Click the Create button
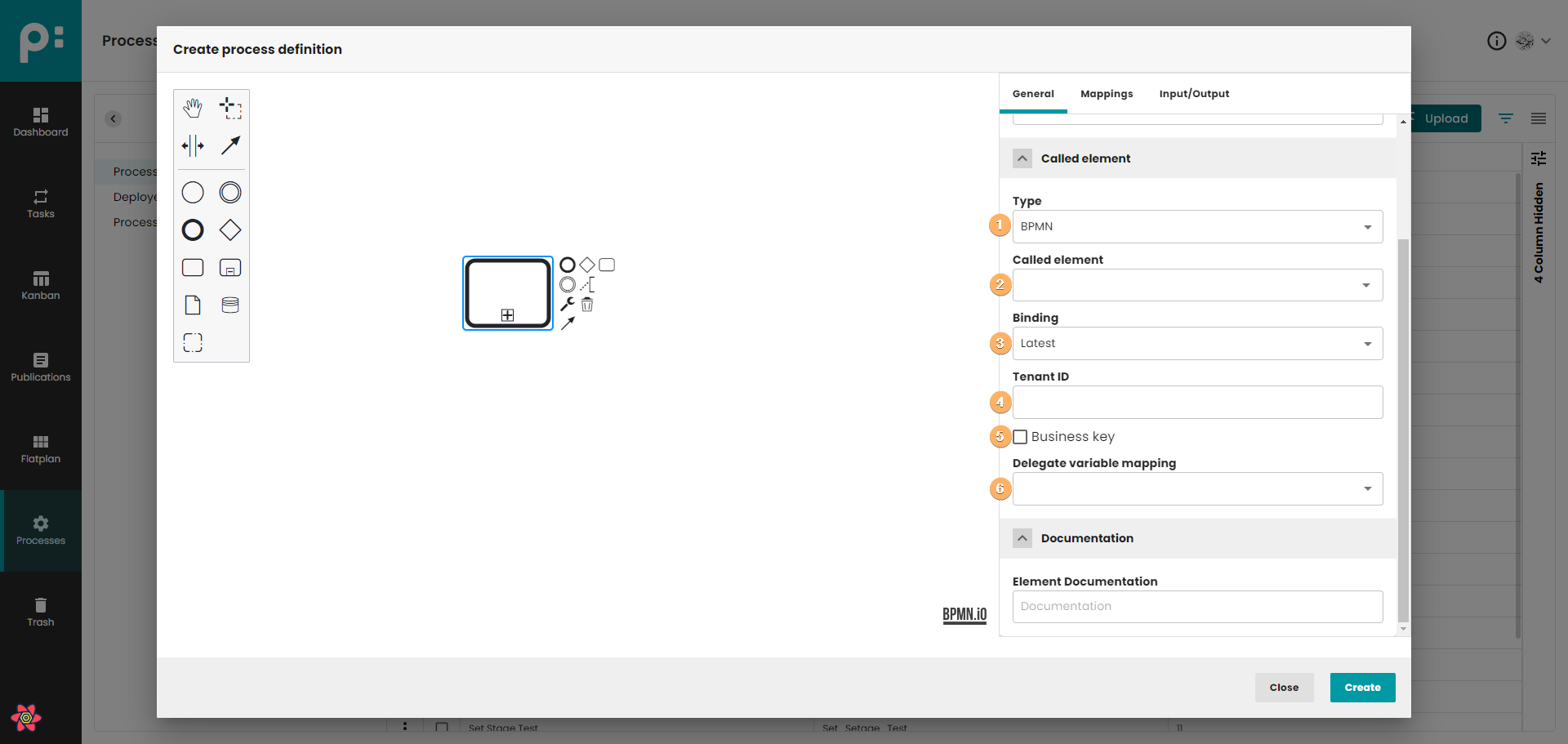This screenshot has height=744, width=1568. [x=1362, y=688]
